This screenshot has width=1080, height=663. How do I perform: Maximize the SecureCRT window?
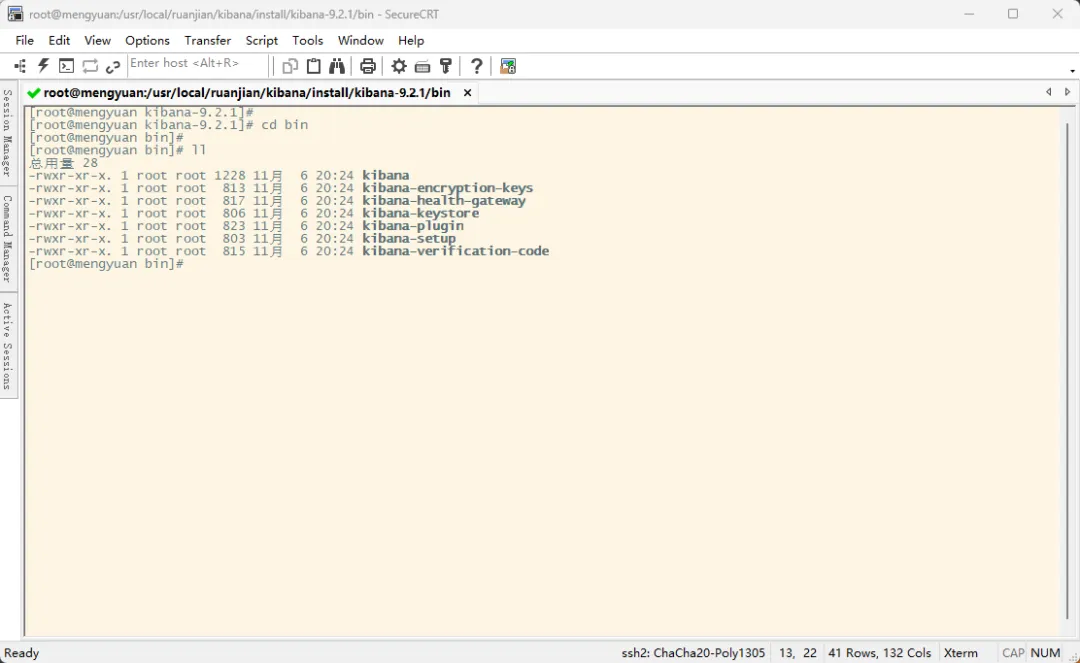[1012, 14]
